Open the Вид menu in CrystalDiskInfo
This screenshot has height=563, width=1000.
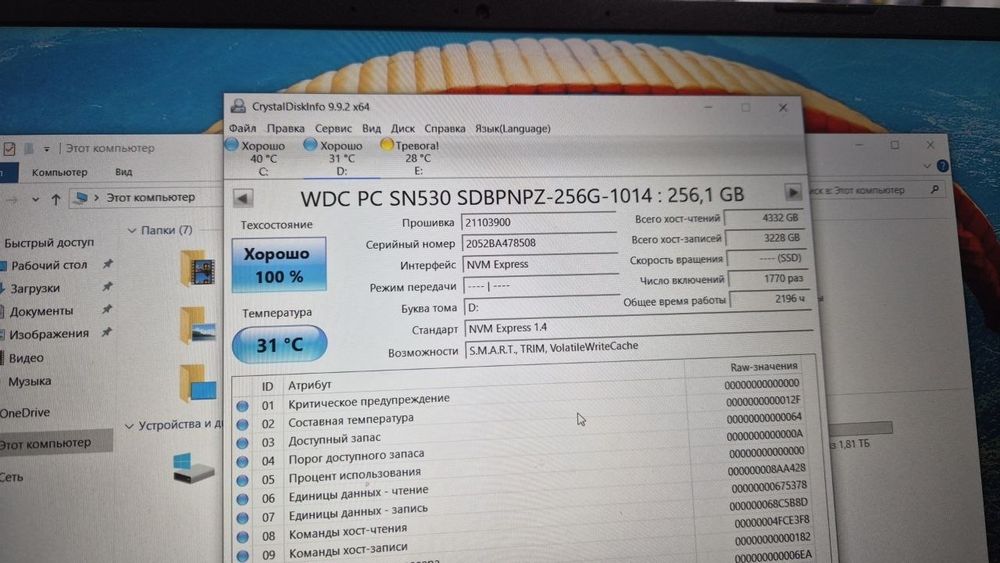pos(371,128)
